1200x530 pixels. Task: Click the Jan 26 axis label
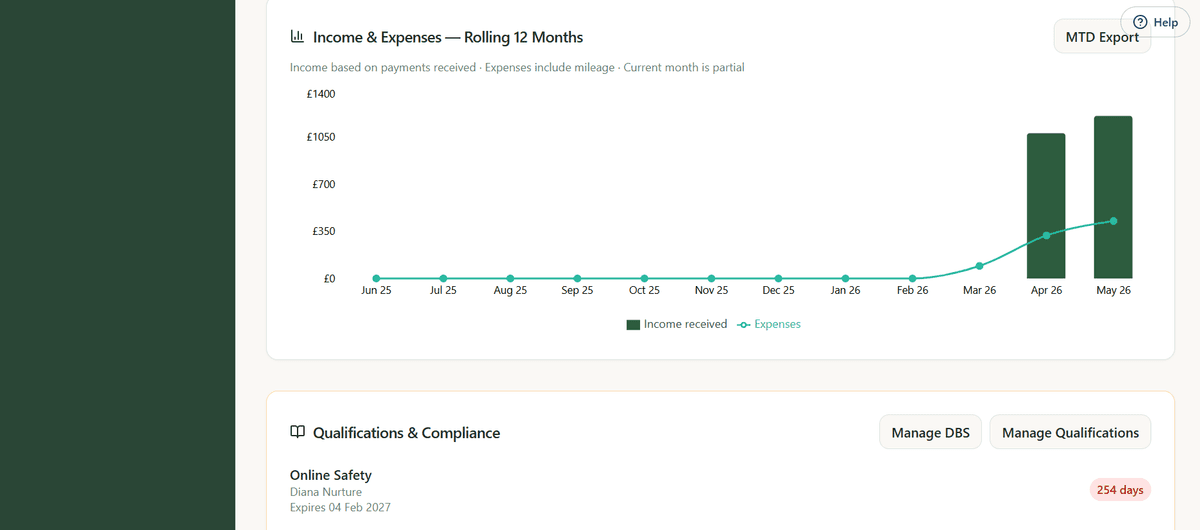[x=845, y=290]
